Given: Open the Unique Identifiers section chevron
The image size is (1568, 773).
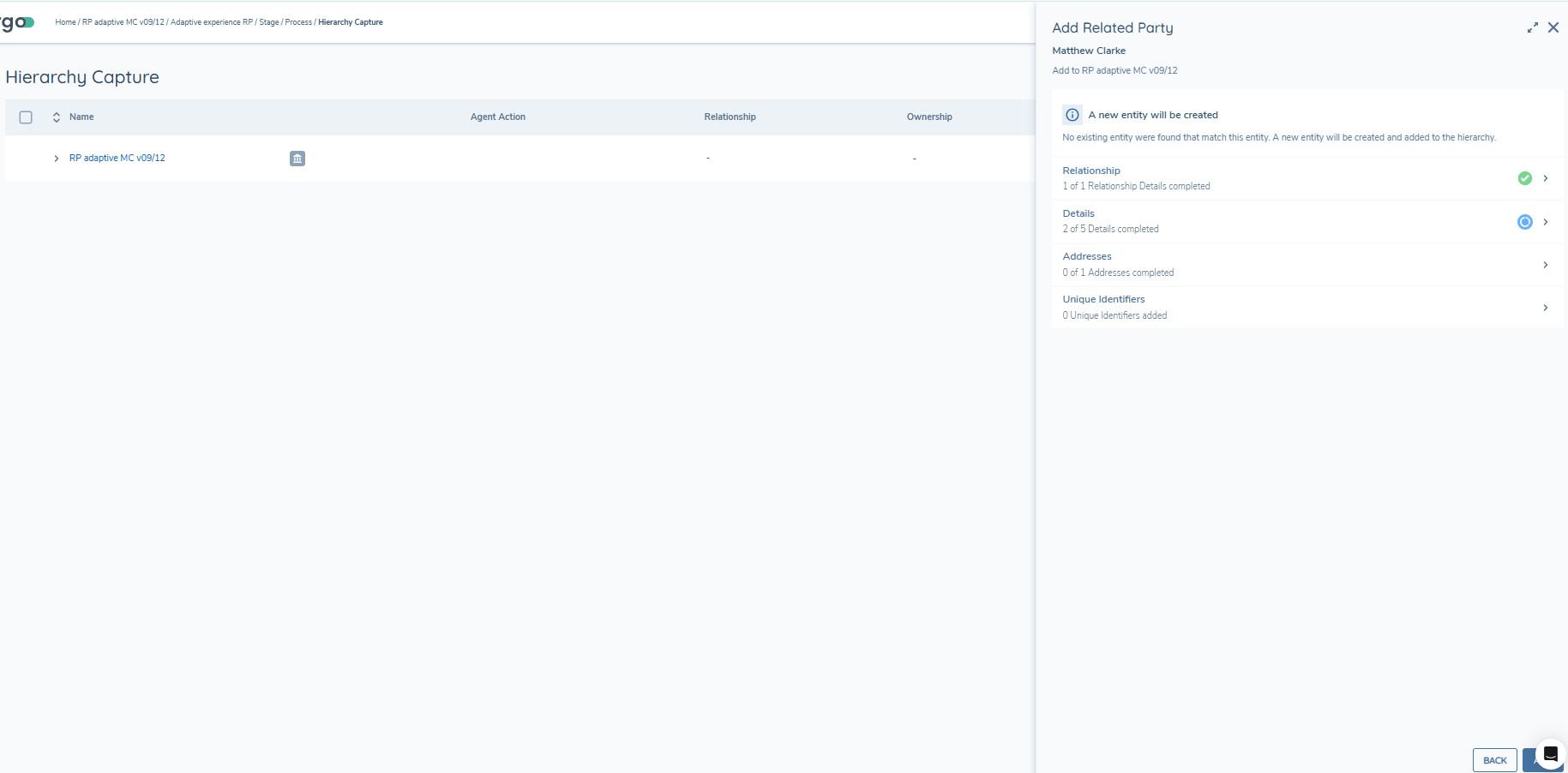Looking at the screenshot, I should [x=1546, y=308].
